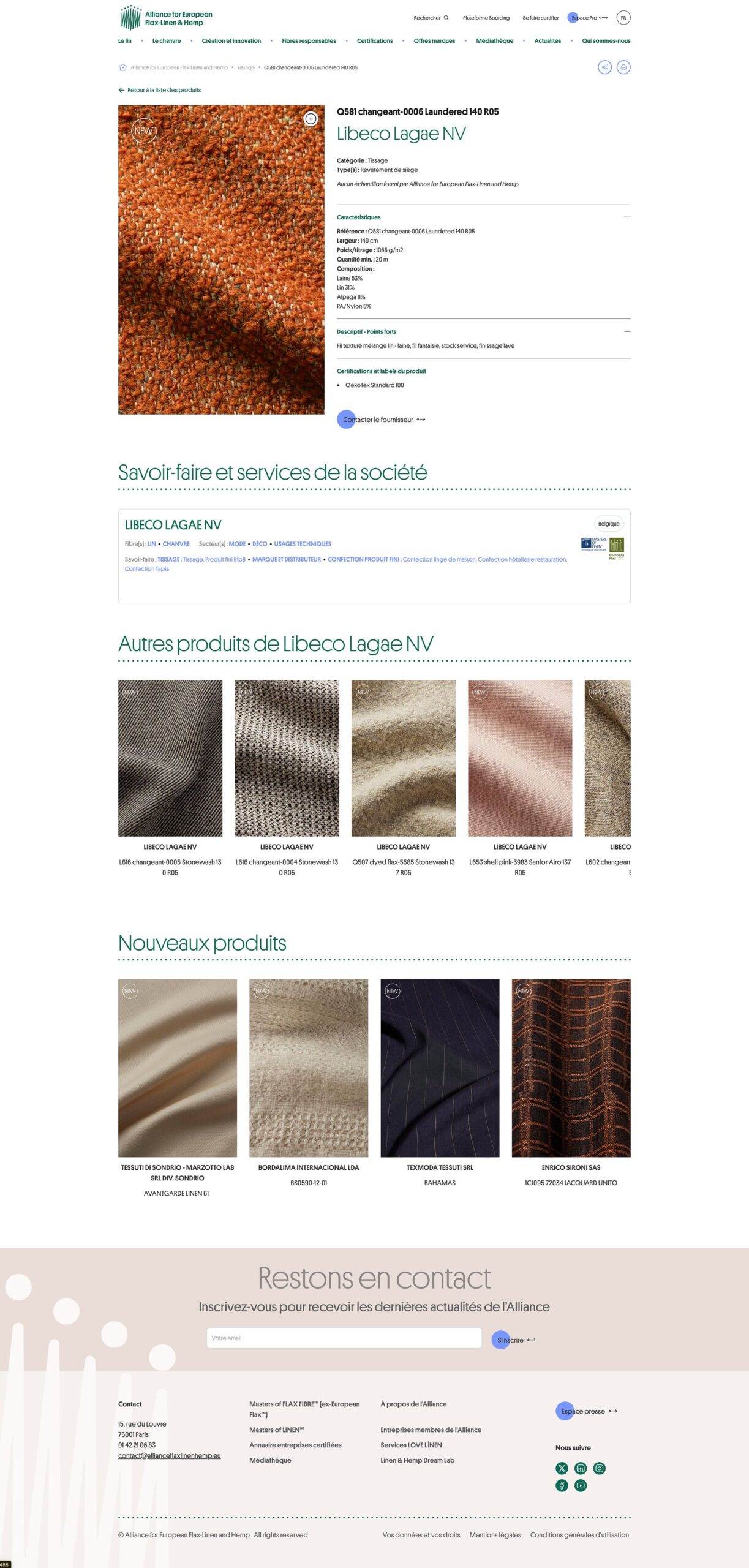This screenshot has width=749, height=1568.
Task: Click the Votre email input field
Action: click(x=344, y=1338)
